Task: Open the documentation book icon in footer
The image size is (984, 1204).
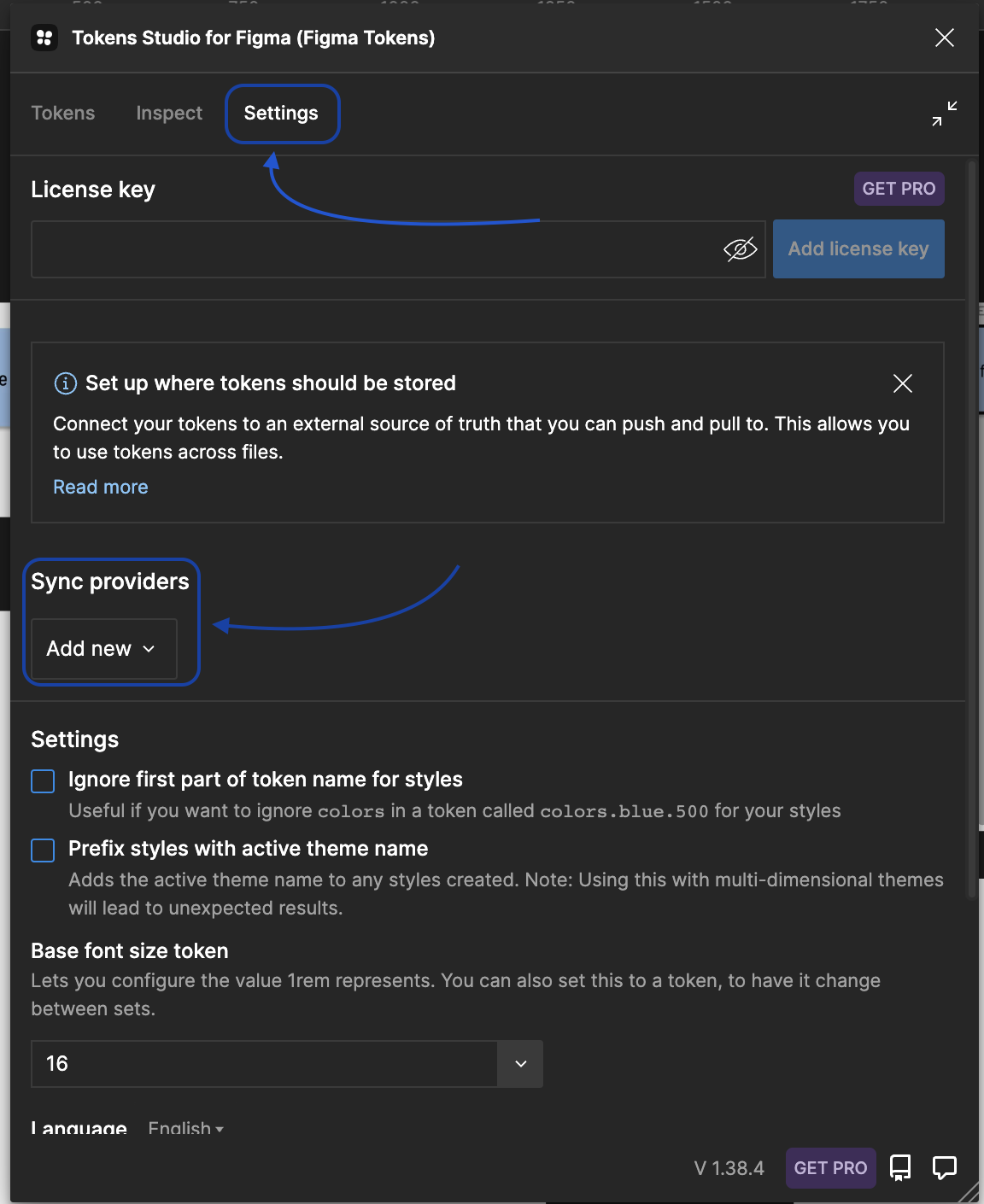Action: point(900,1167)
